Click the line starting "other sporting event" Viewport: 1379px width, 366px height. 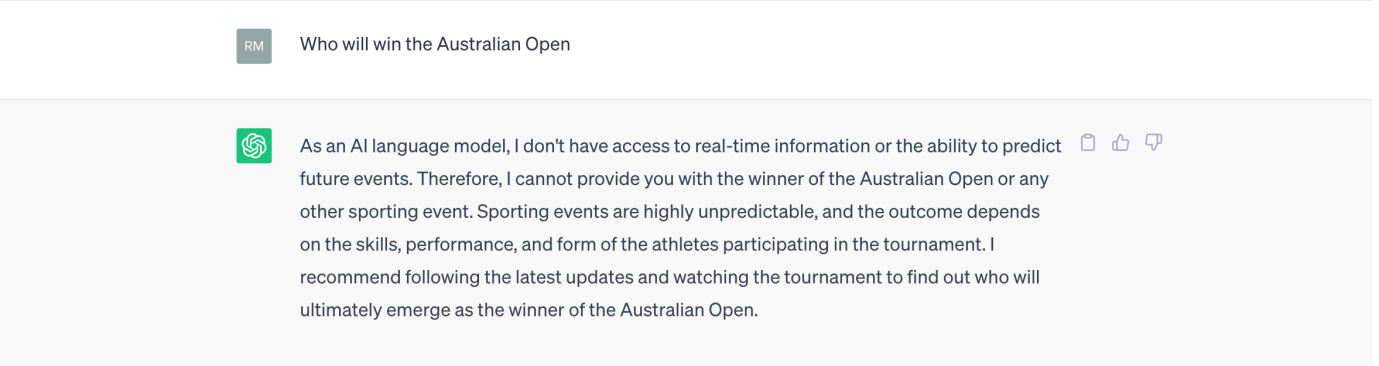point(670,212)
